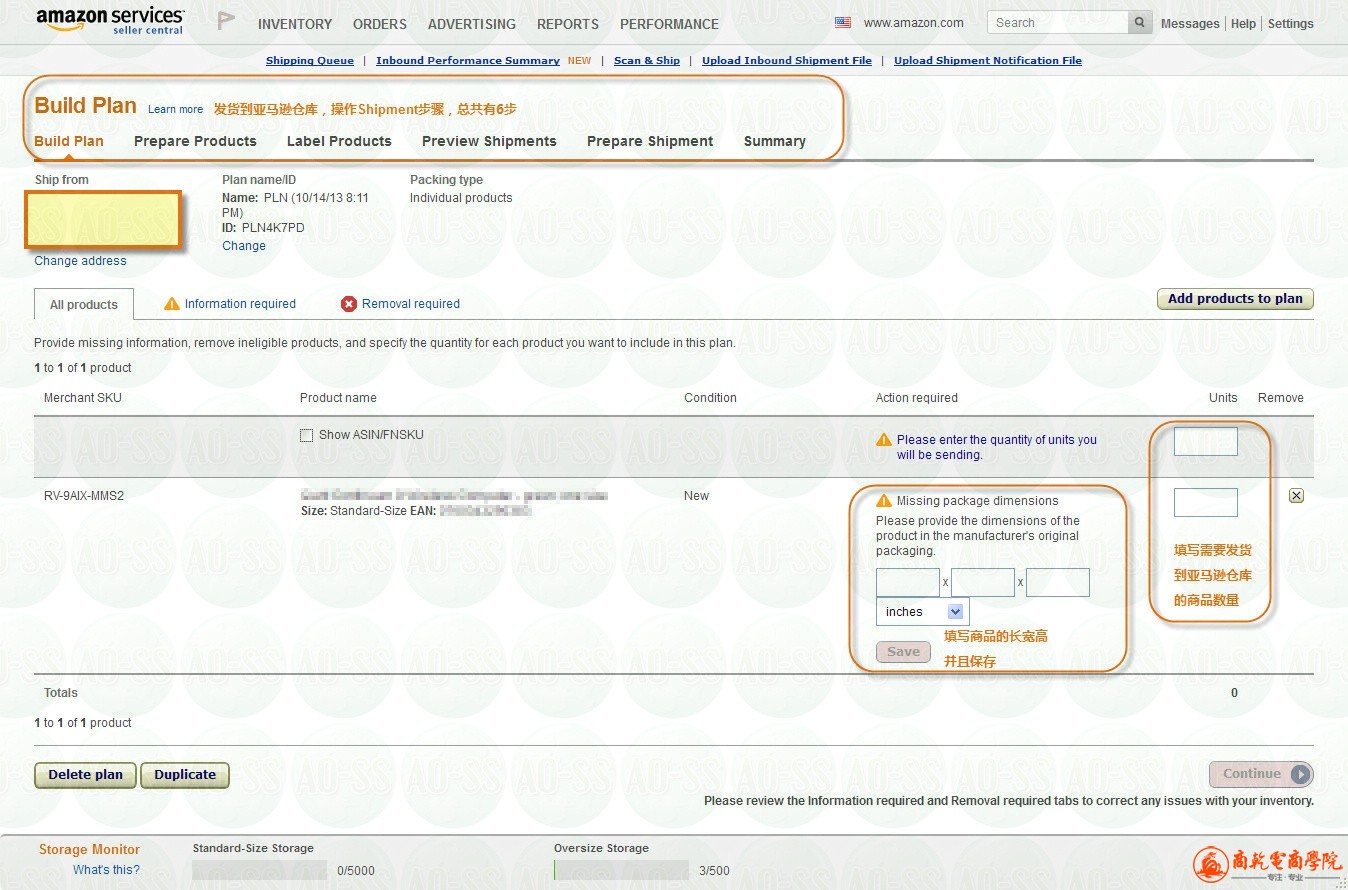Go to the Prepare Shipment step

[x=650, y=141]
